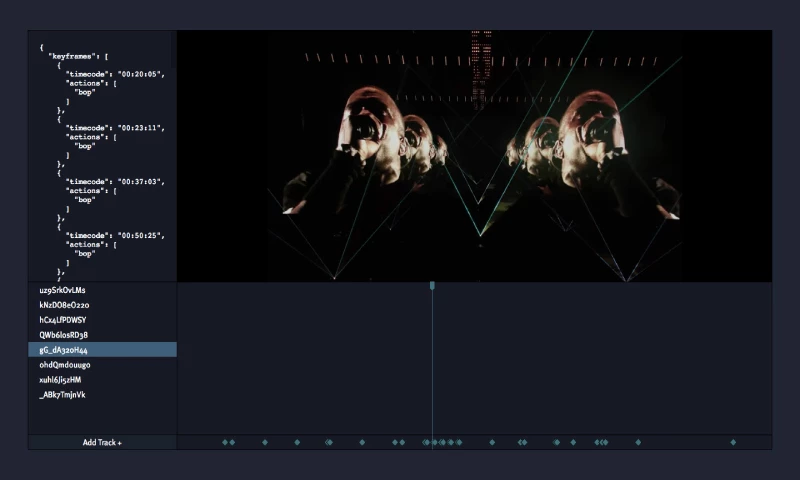The height and width of the screenshot is (480, 800).
Task: Select the kNzDO8eO220 track
Action: (x=64, y=305)
